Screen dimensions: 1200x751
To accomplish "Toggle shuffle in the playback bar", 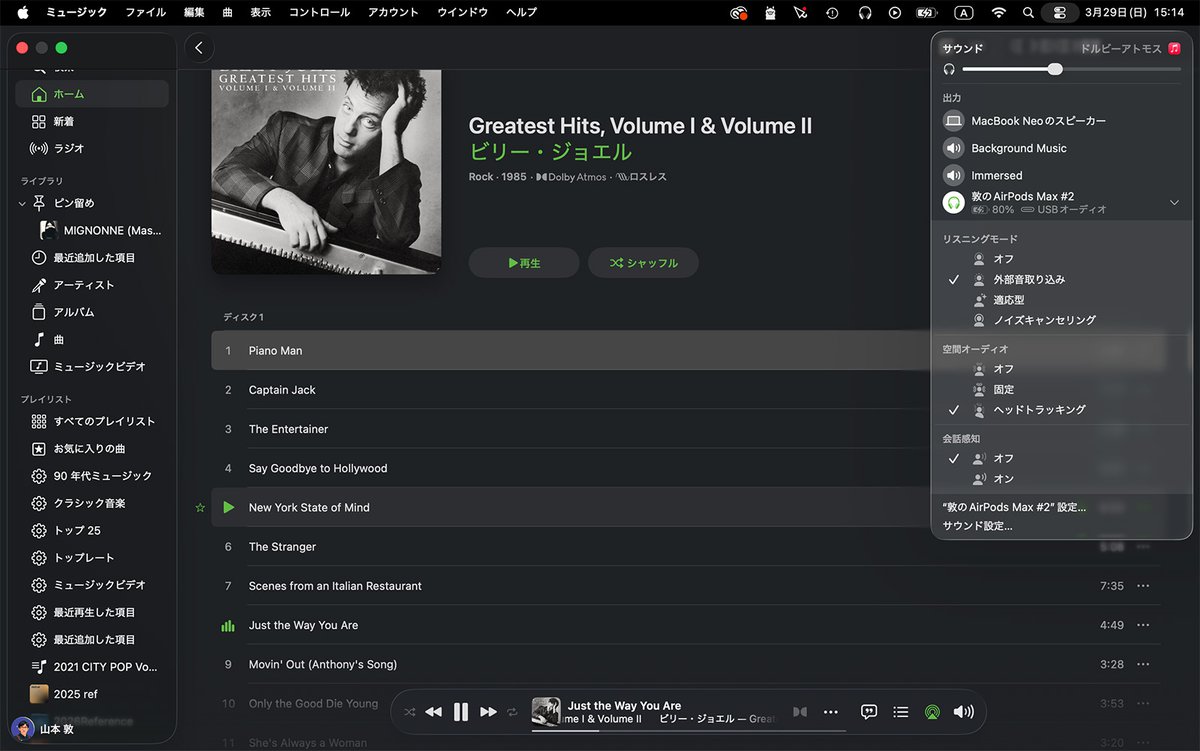I will point(410,712).
